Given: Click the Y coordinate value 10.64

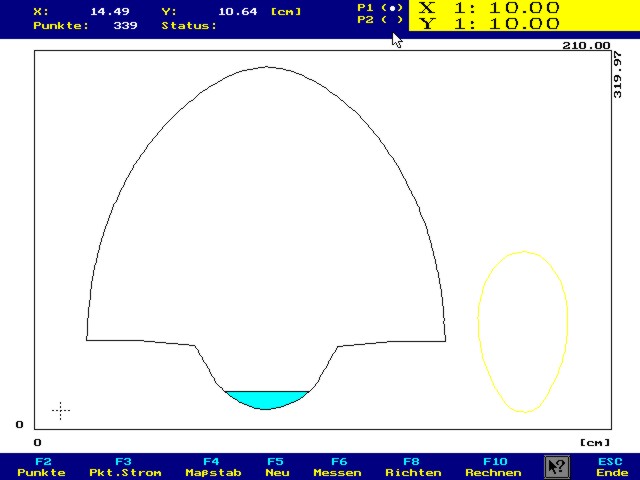Looking at the screenshot, I should [237, 11].
